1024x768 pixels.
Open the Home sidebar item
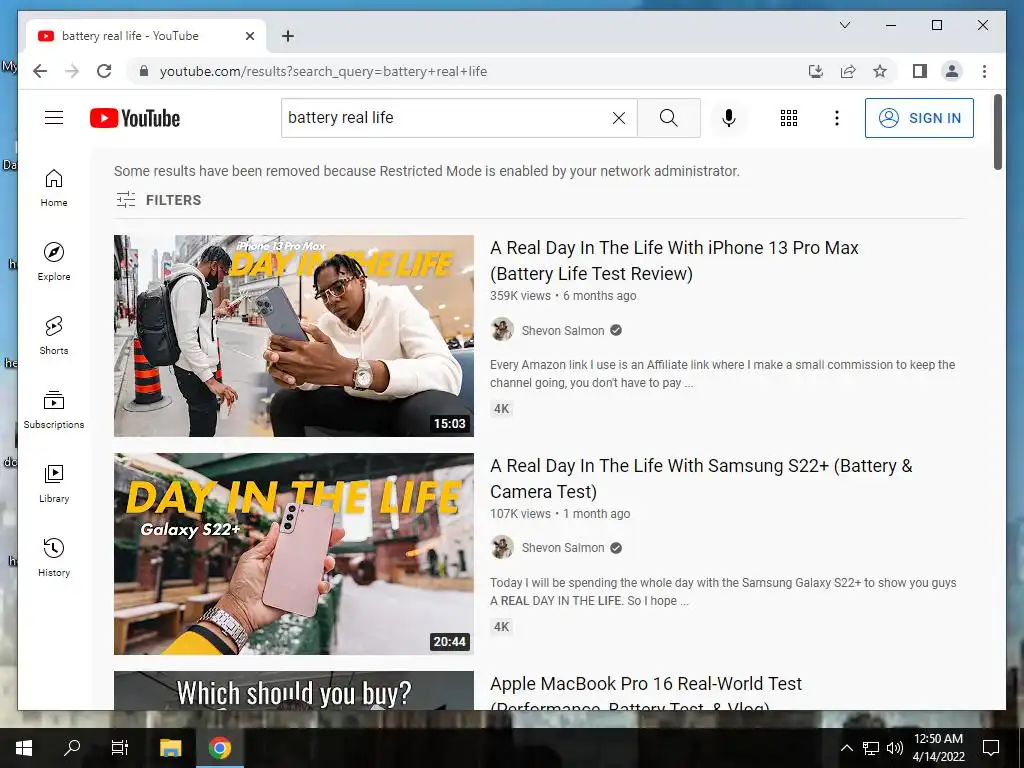coord(54,189)
